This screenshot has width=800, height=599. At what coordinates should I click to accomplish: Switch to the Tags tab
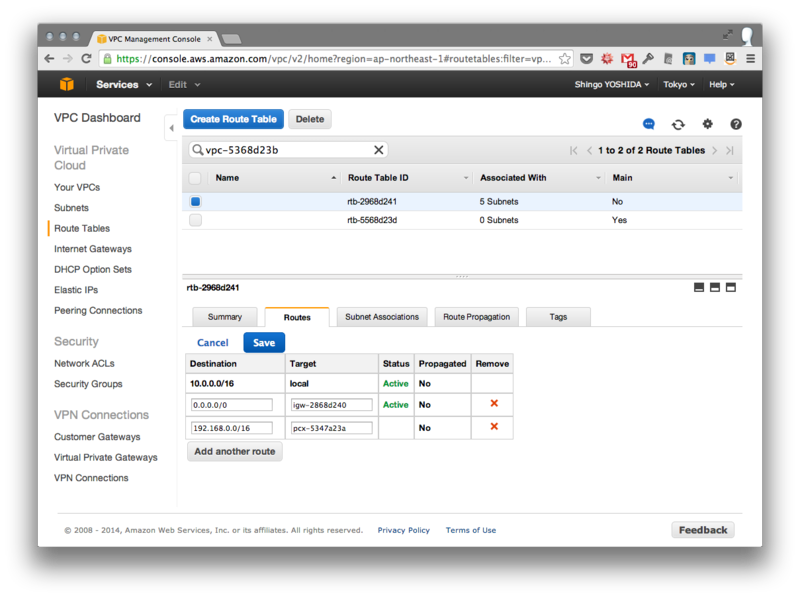(558, 317)
